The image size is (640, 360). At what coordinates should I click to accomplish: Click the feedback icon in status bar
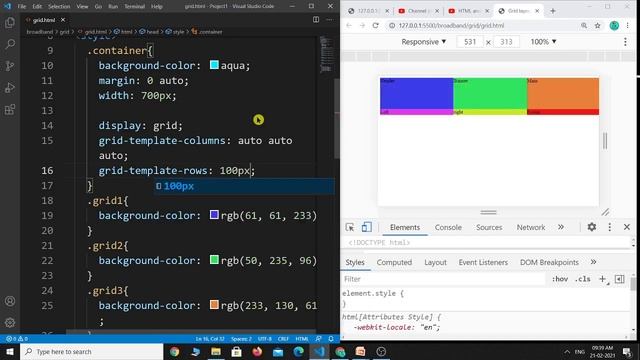tap(319, 339)
